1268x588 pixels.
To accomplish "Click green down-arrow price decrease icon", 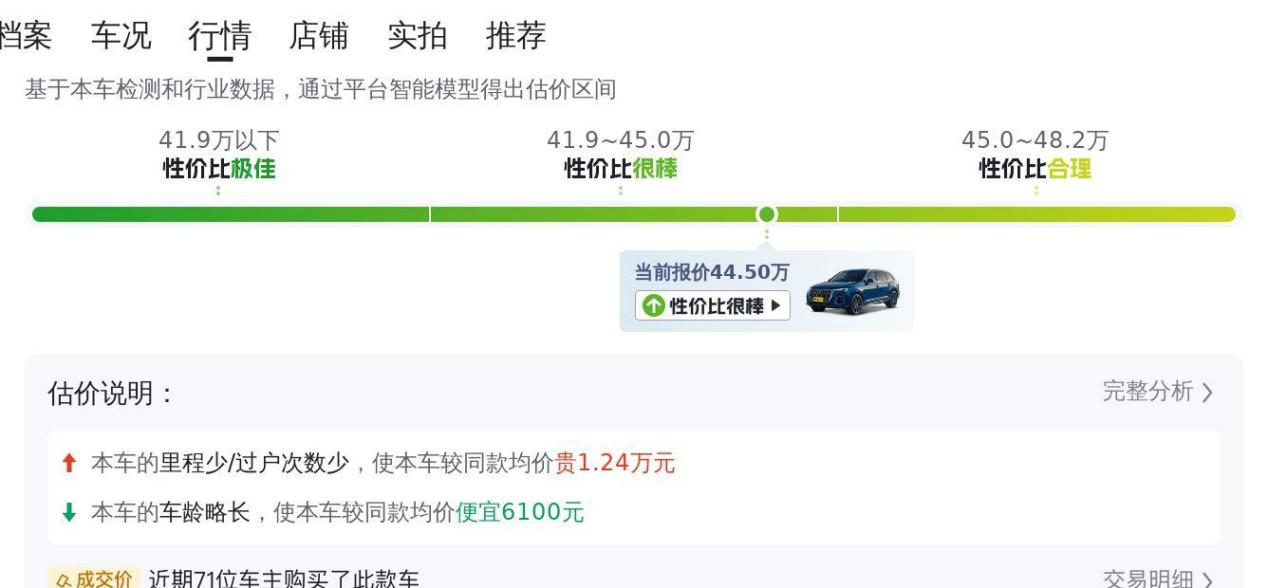I will [x=69, y=513].
